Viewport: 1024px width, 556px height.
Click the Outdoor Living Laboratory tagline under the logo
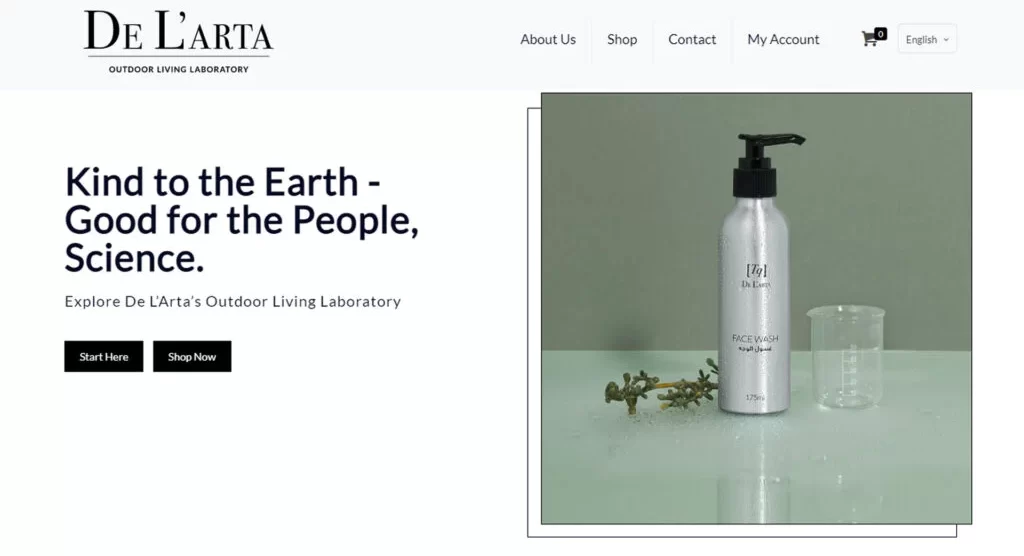[x=178, y=69]
